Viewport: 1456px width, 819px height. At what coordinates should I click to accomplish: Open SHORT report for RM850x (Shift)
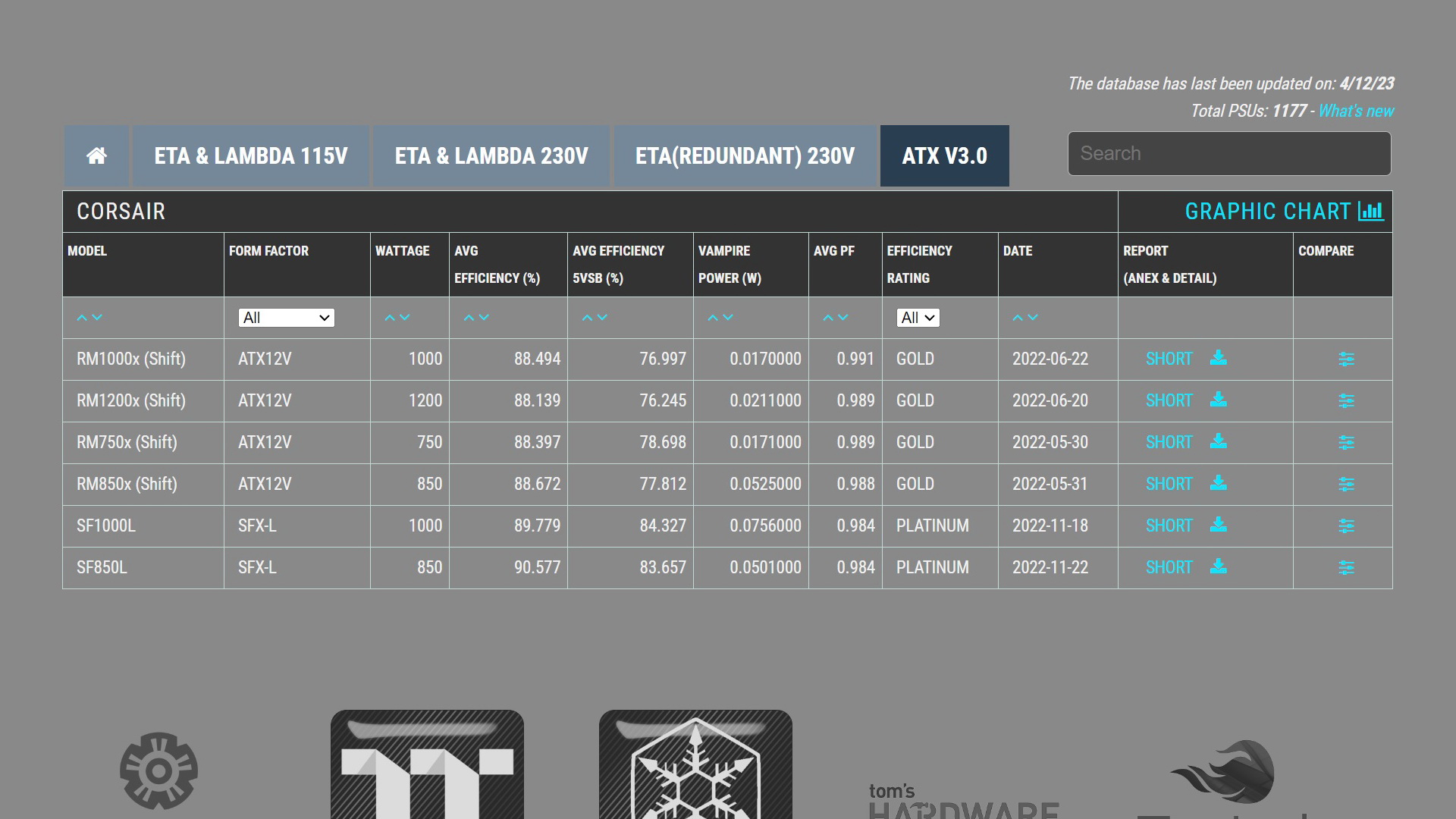tap(1169, 484)
